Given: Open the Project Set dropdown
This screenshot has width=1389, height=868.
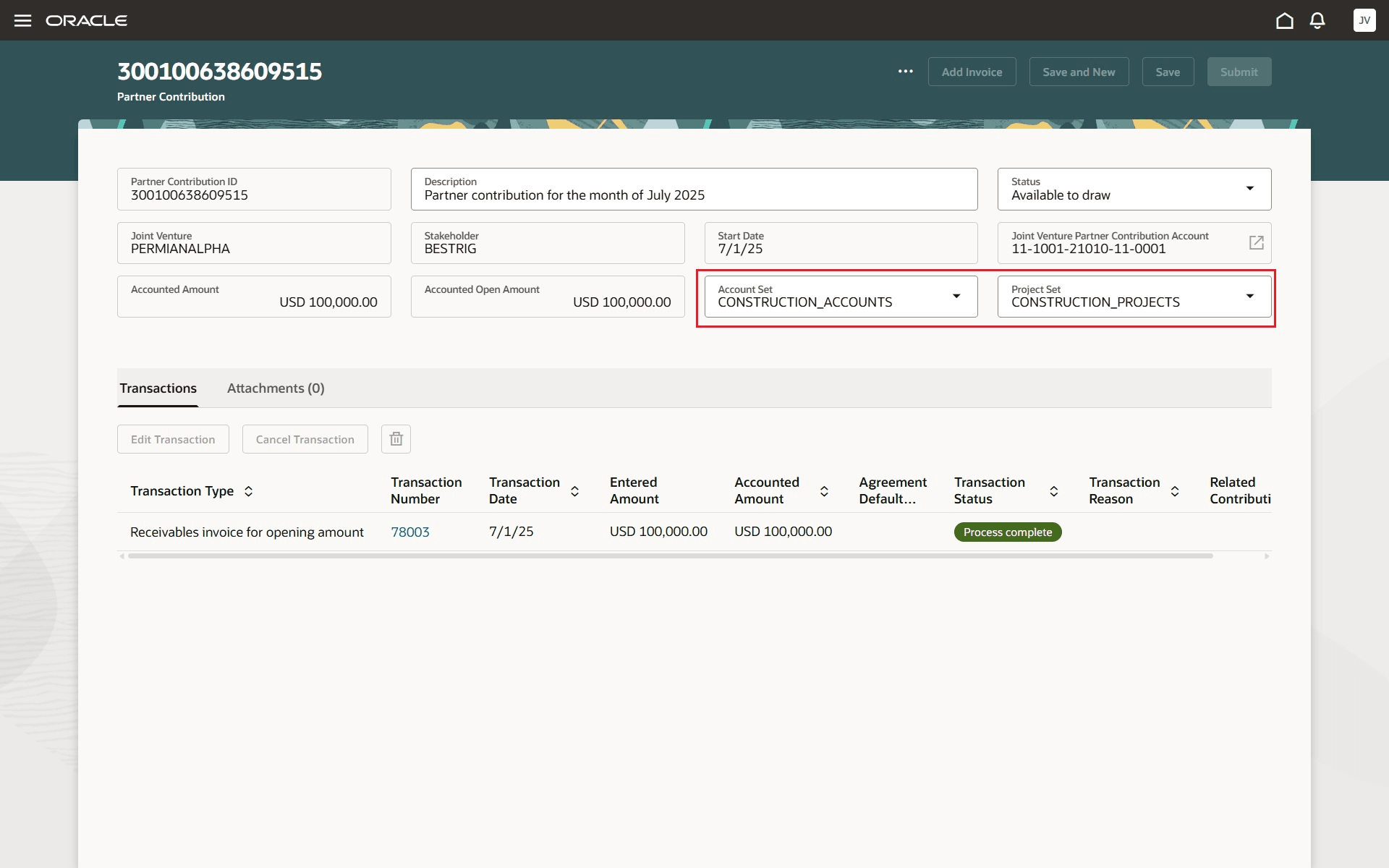Looking at the screenshot, I should pyautogui.click(x=1251, y=297).
